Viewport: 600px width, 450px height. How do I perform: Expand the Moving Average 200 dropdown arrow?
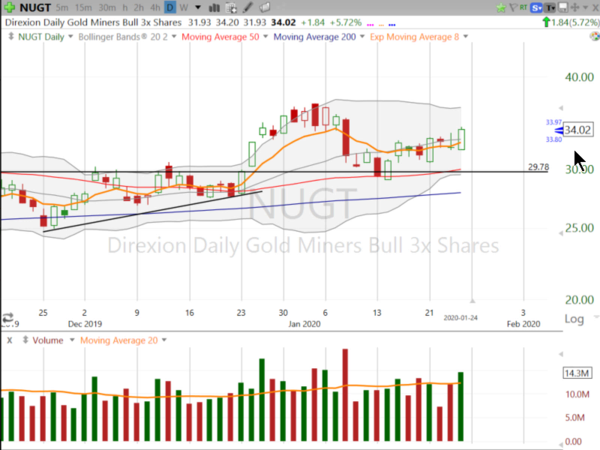point(362,37)
